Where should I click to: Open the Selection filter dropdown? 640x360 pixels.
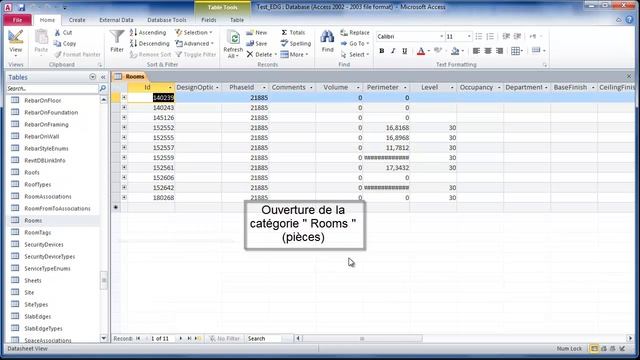194,32
